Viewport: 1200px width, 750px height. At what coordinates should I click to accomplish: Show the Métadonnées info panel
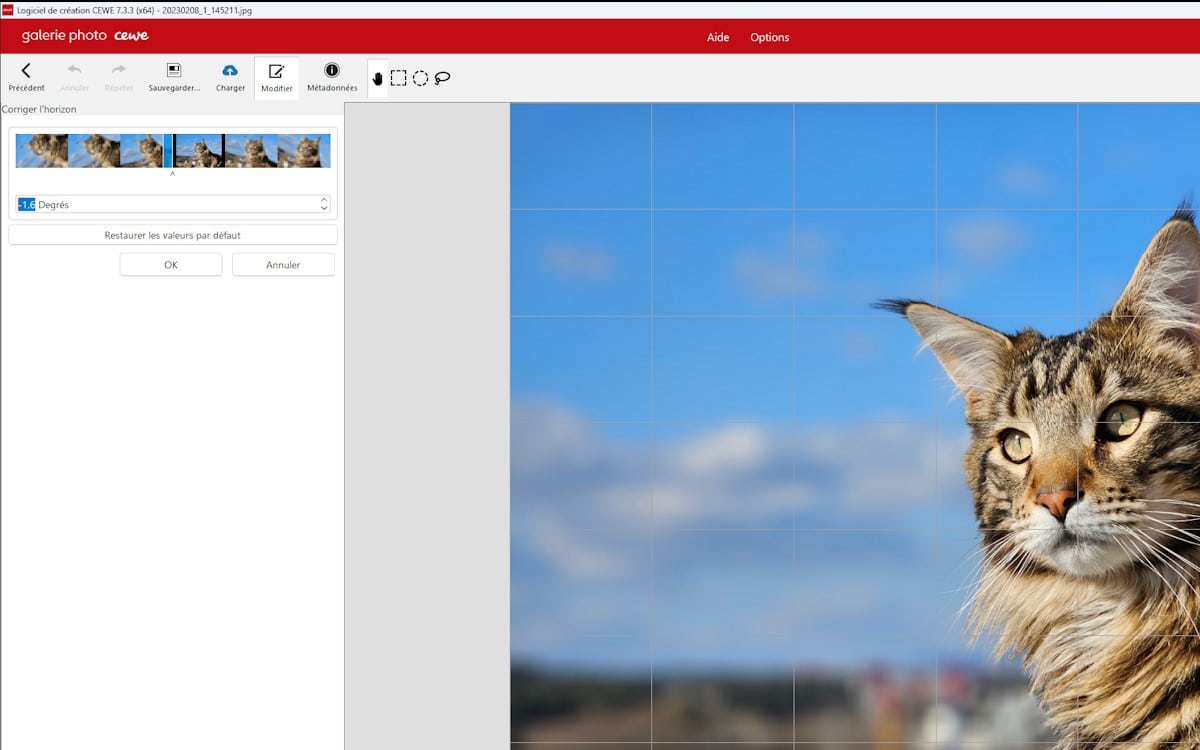pos(332,76)
